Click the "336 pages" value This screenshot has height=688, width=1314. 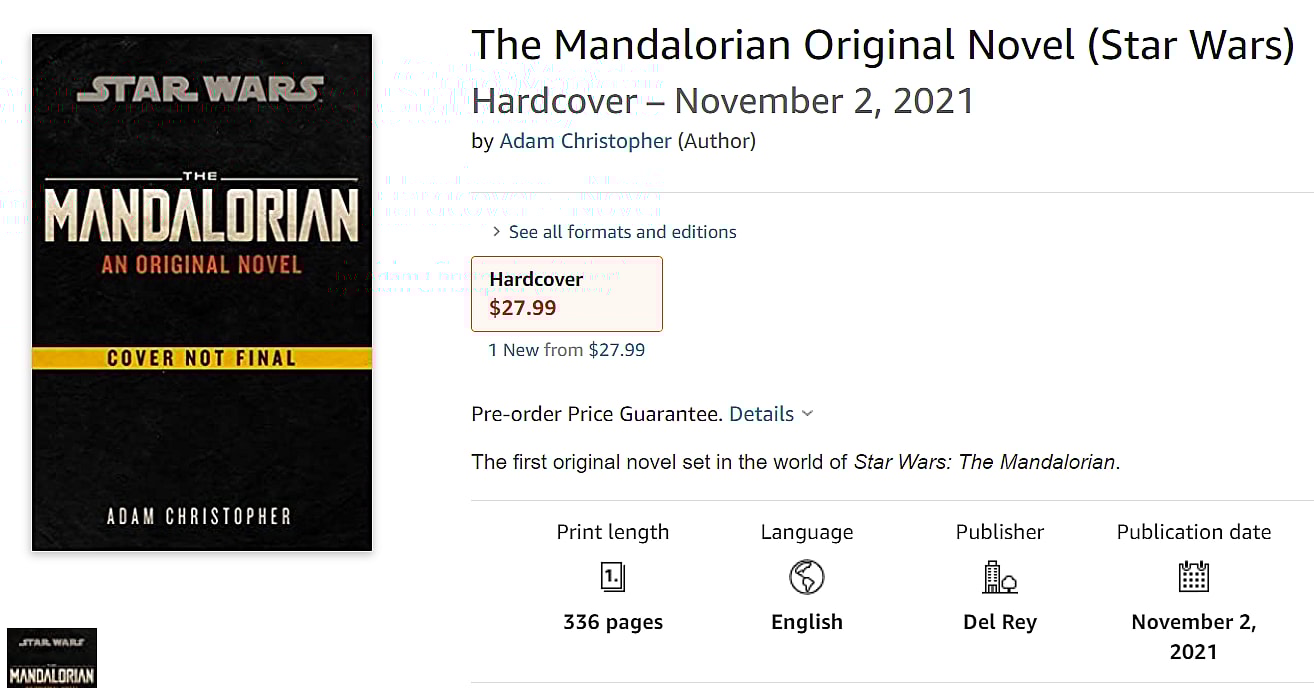point(612,622)
